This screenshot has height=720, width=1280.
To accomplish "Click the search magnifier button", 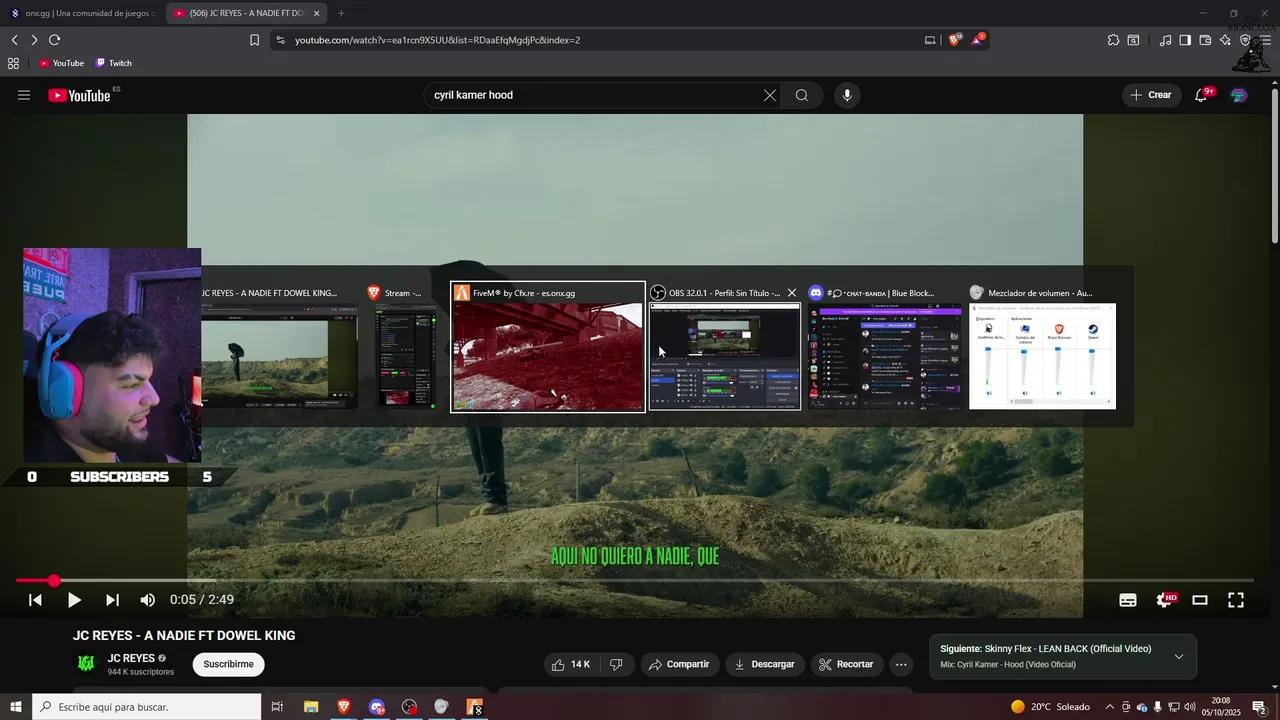I will (802, 95).
